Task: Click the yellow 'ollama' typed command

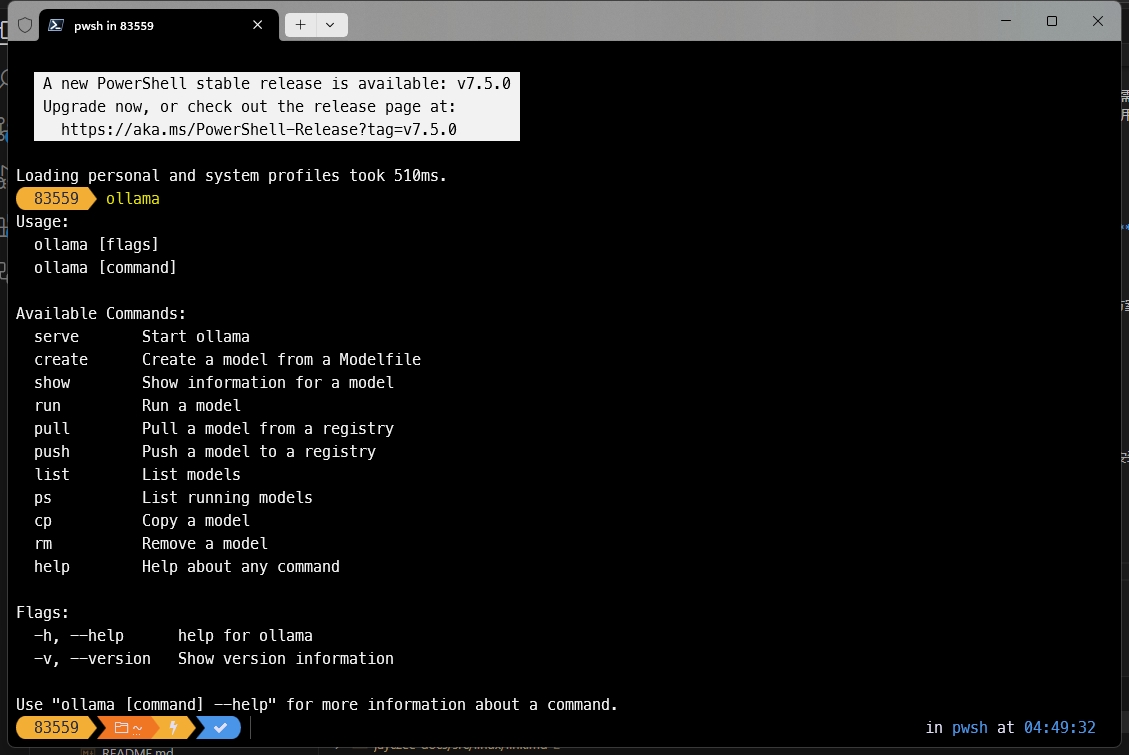Action: pyautogui.click(x=132, y=199)
